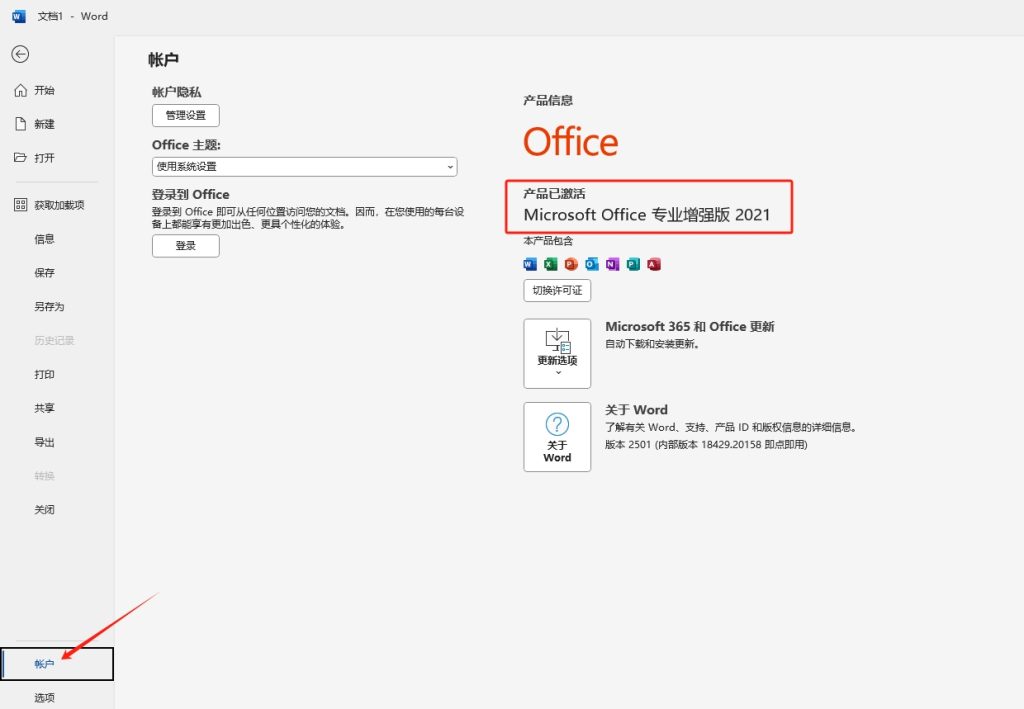Screen dimensions: 1024x709
Task: Click the text 产品已激活
Action: pyautogui.click(x=554, y=193)
